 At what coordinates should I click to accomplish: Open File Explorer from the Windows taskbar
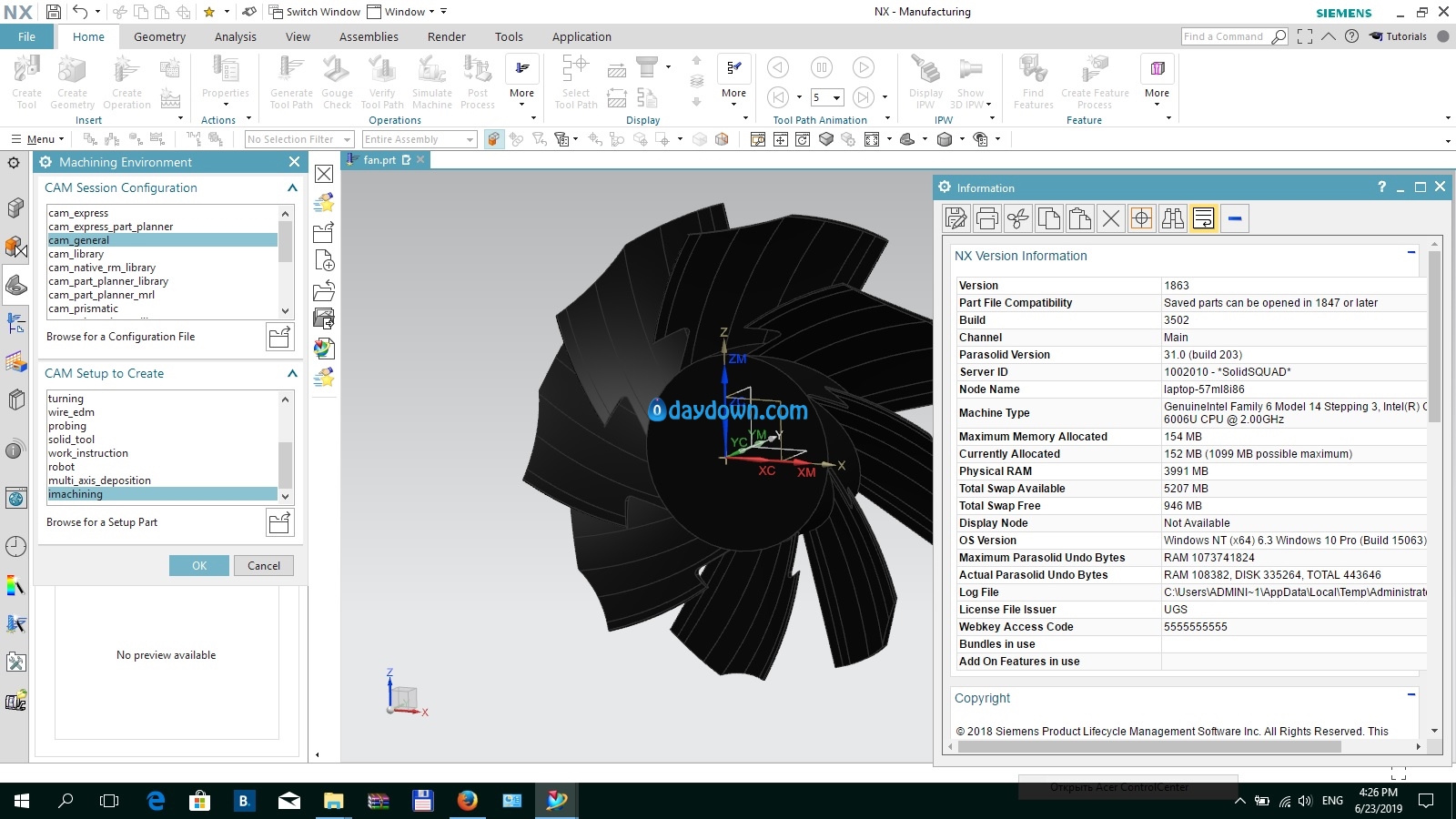(334, 801)
